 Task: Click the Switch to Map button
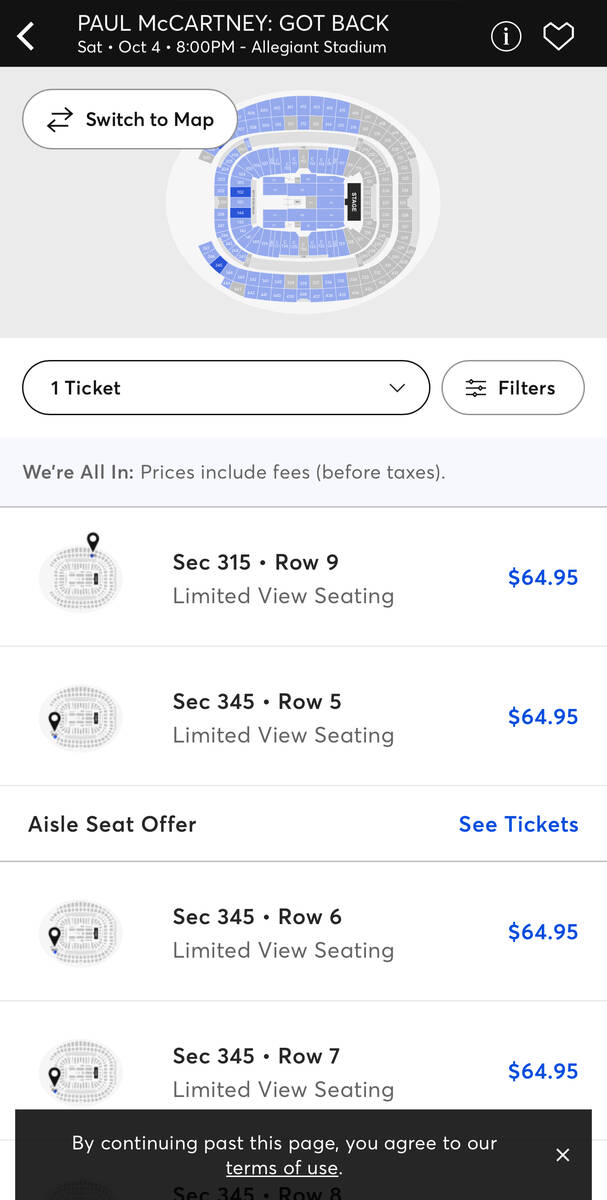click(130, 120)
